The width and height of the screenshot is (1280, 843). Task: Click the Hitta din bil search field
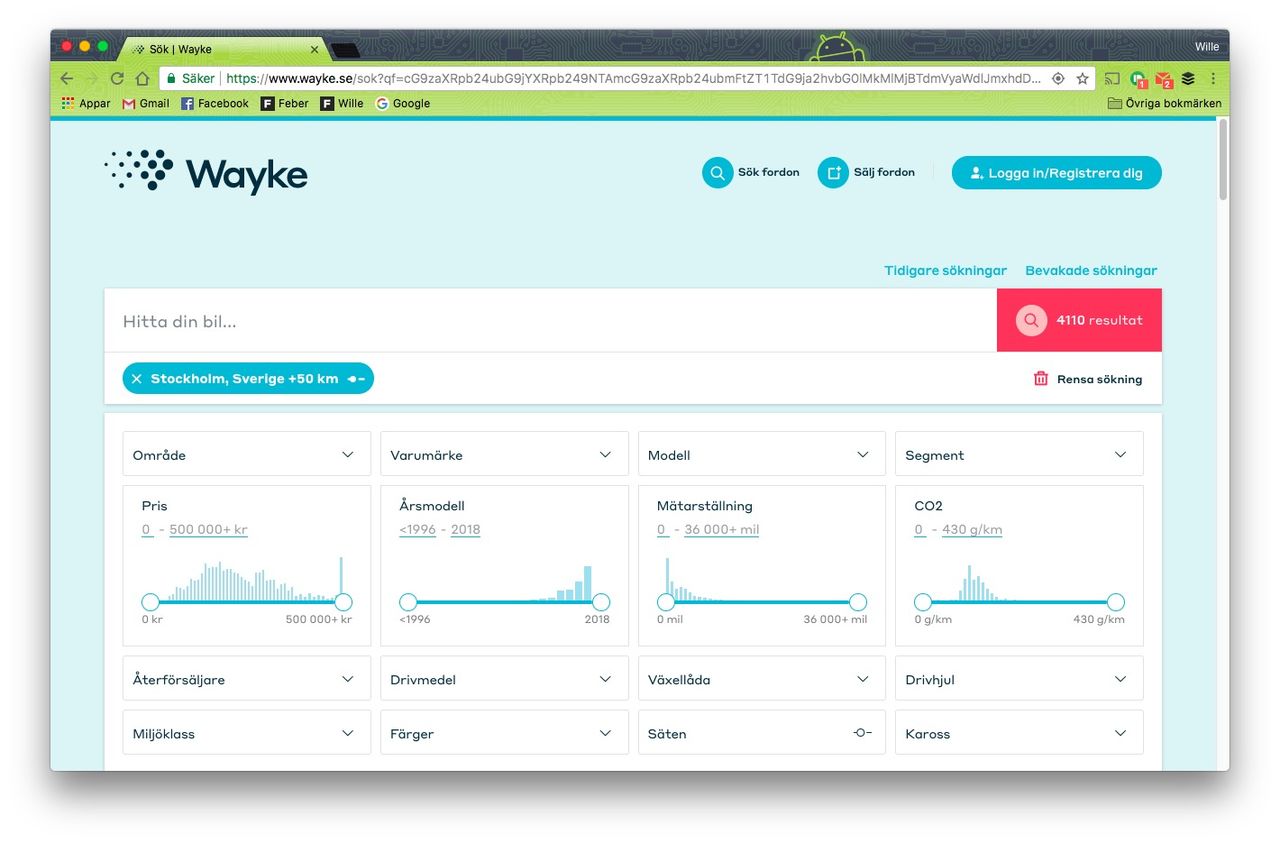coord(550,320)
